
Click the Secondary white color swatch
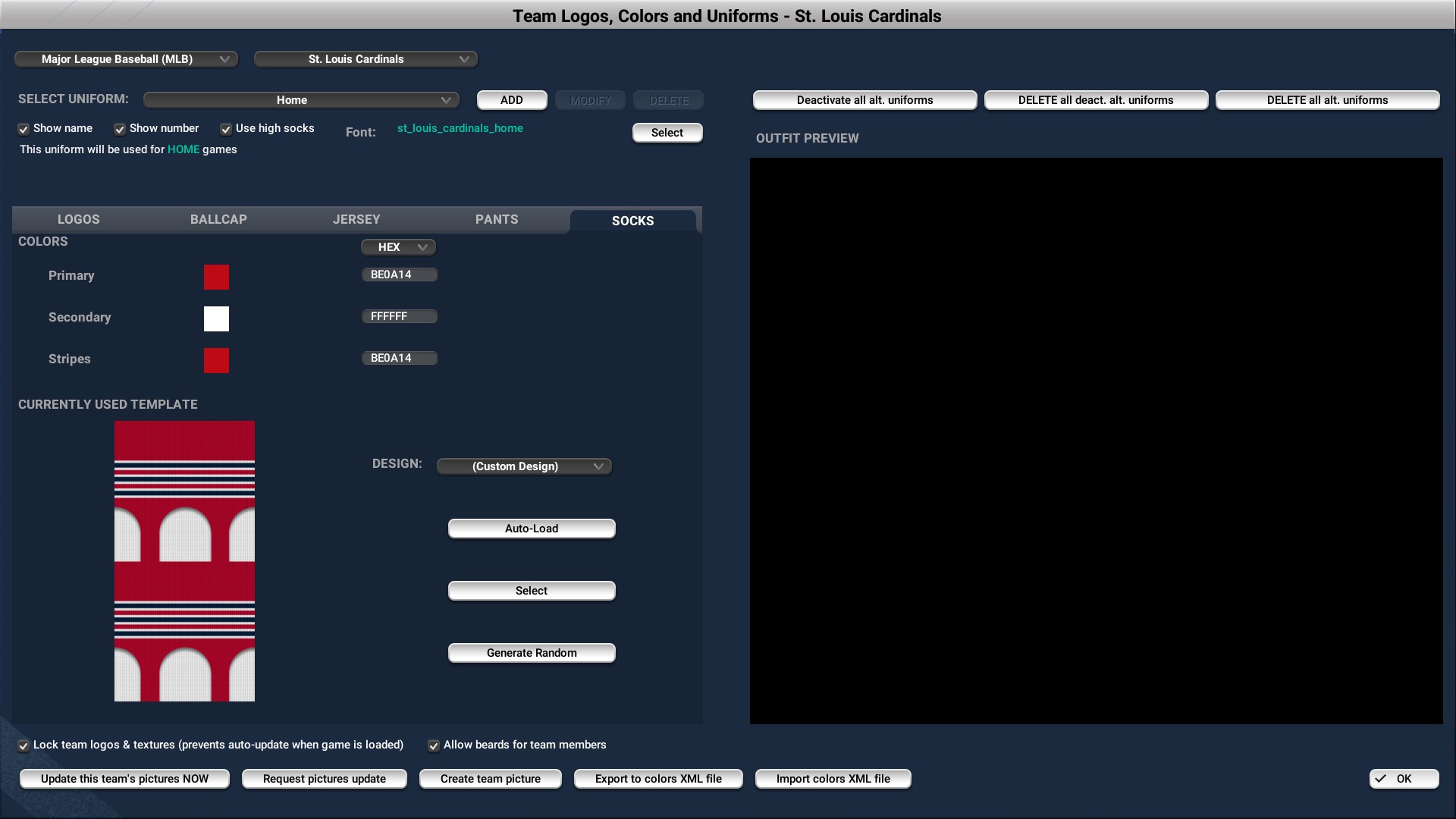pyautogui.click(x=216, y=318)
